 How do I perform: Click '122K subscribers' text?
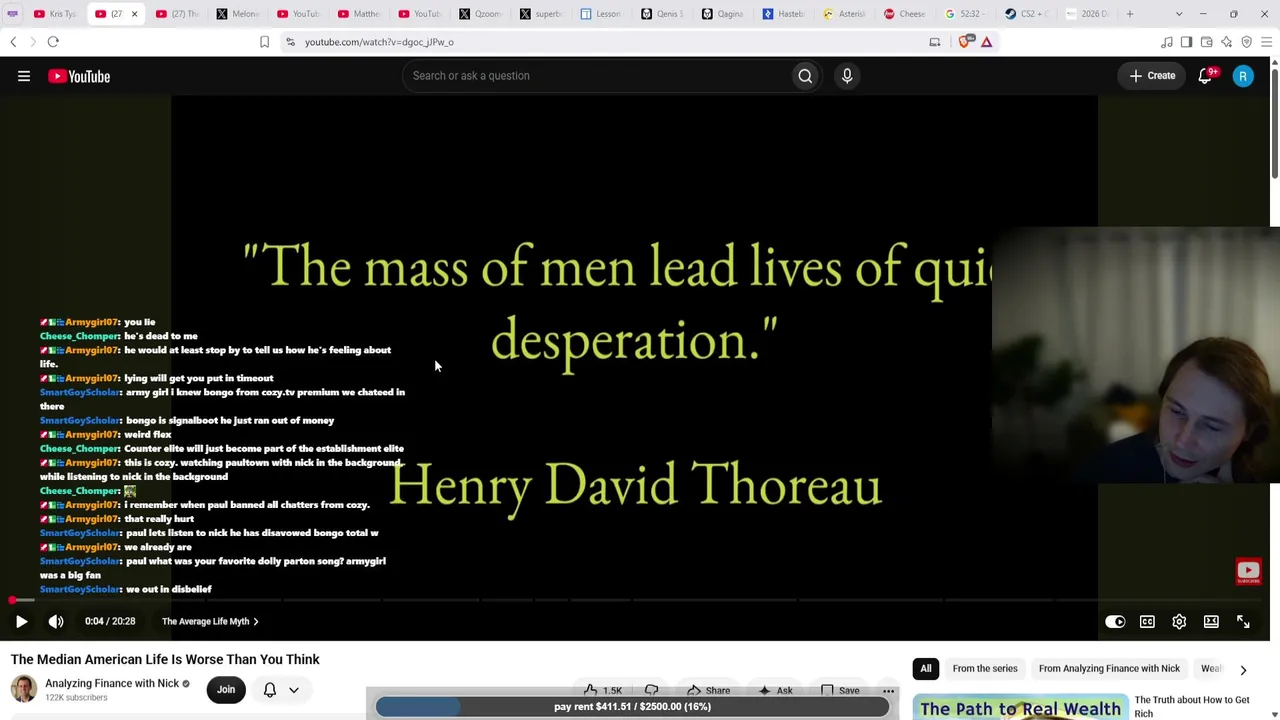point(76,698)
